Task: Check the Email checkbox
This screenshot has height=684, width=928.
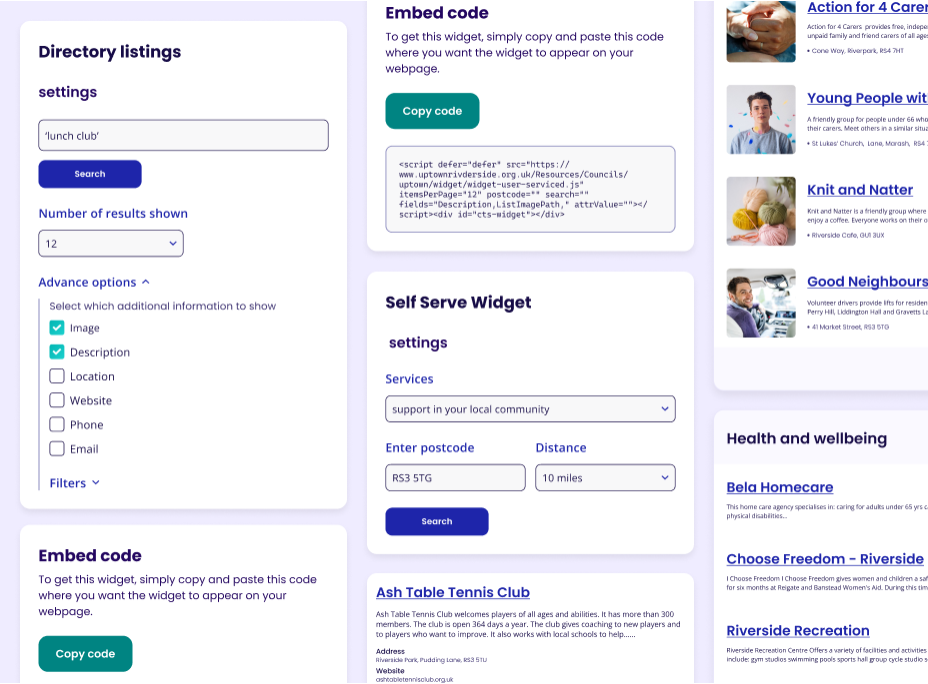Action: 57,448
